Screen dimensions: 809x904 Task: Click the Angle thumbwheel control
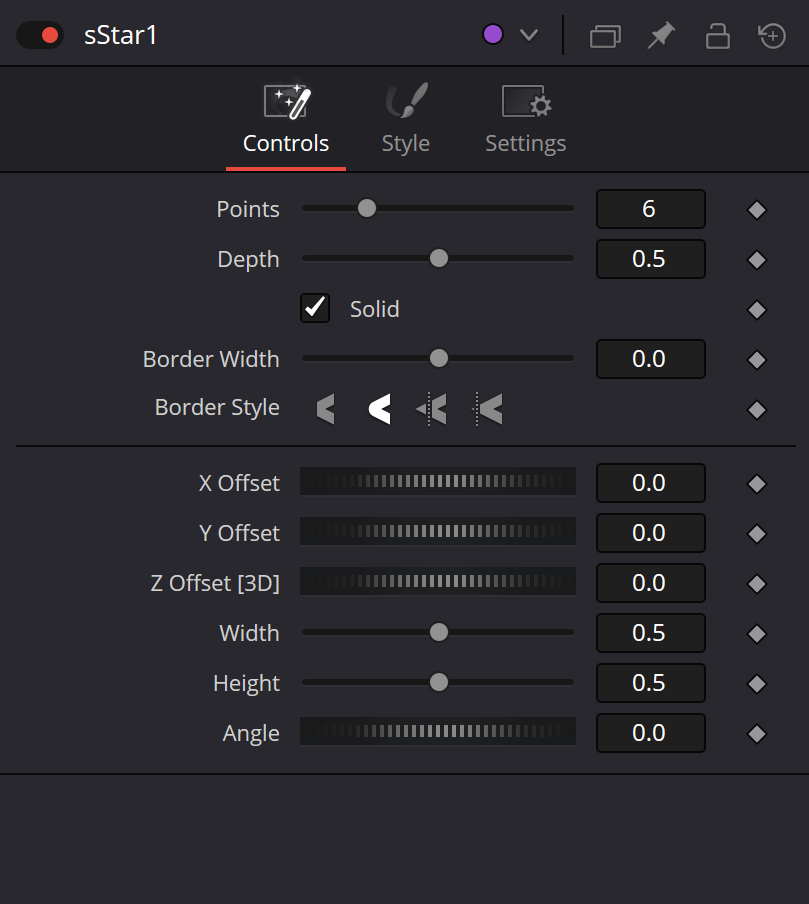pyautogui.click(x=438, y=731)
